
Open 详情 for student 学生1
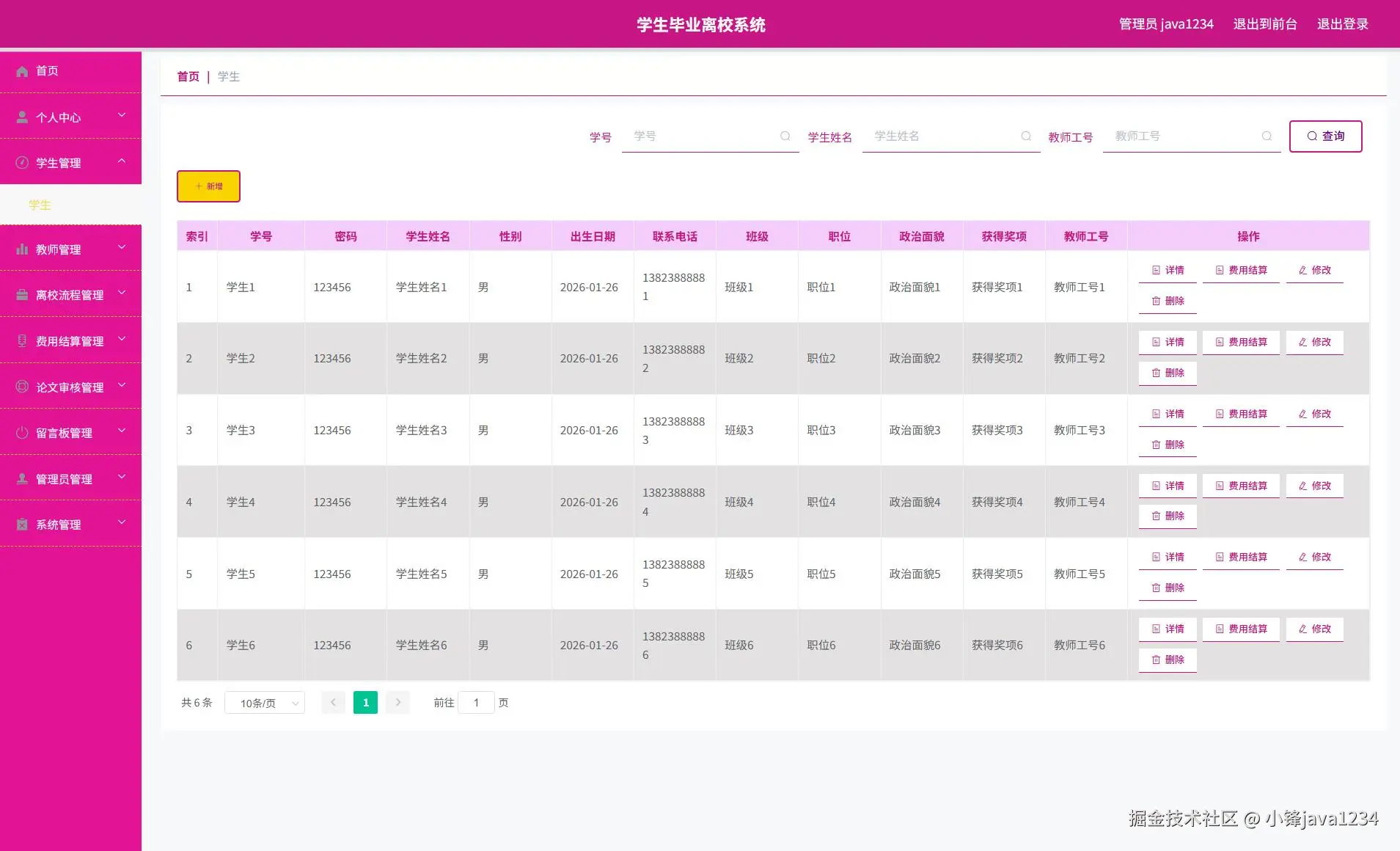click(x=1168, y=270)
